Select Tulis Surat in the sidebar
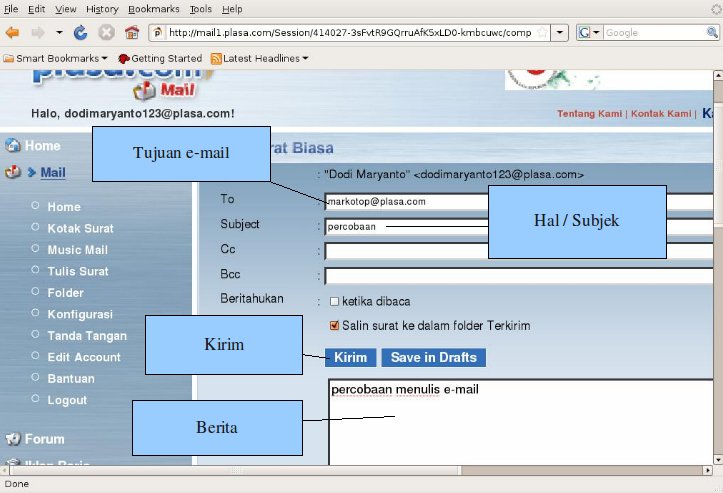The image size is (723, 493). (78, 271)
